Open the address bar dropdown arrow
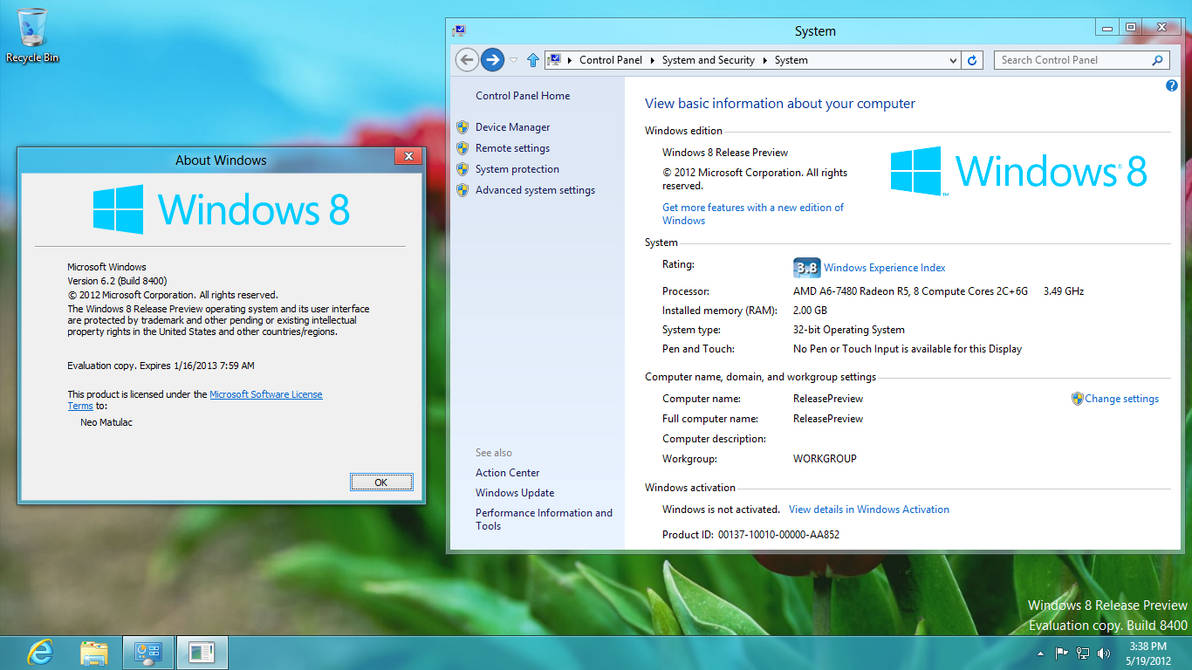The image size is (1192, 670). click(954, 60)
